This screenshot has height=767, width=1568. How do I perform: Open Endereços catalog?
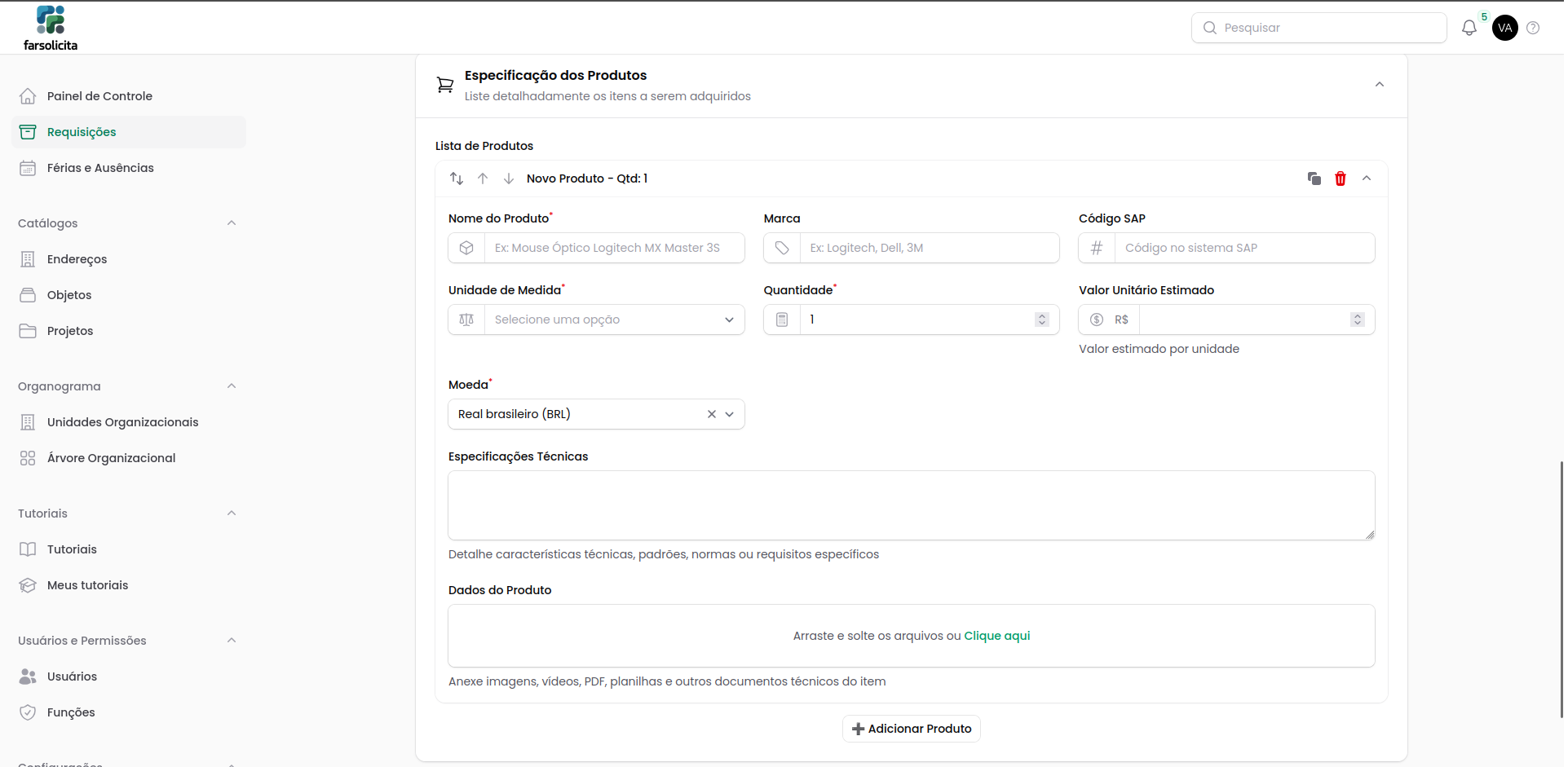(x=129, y=259)
